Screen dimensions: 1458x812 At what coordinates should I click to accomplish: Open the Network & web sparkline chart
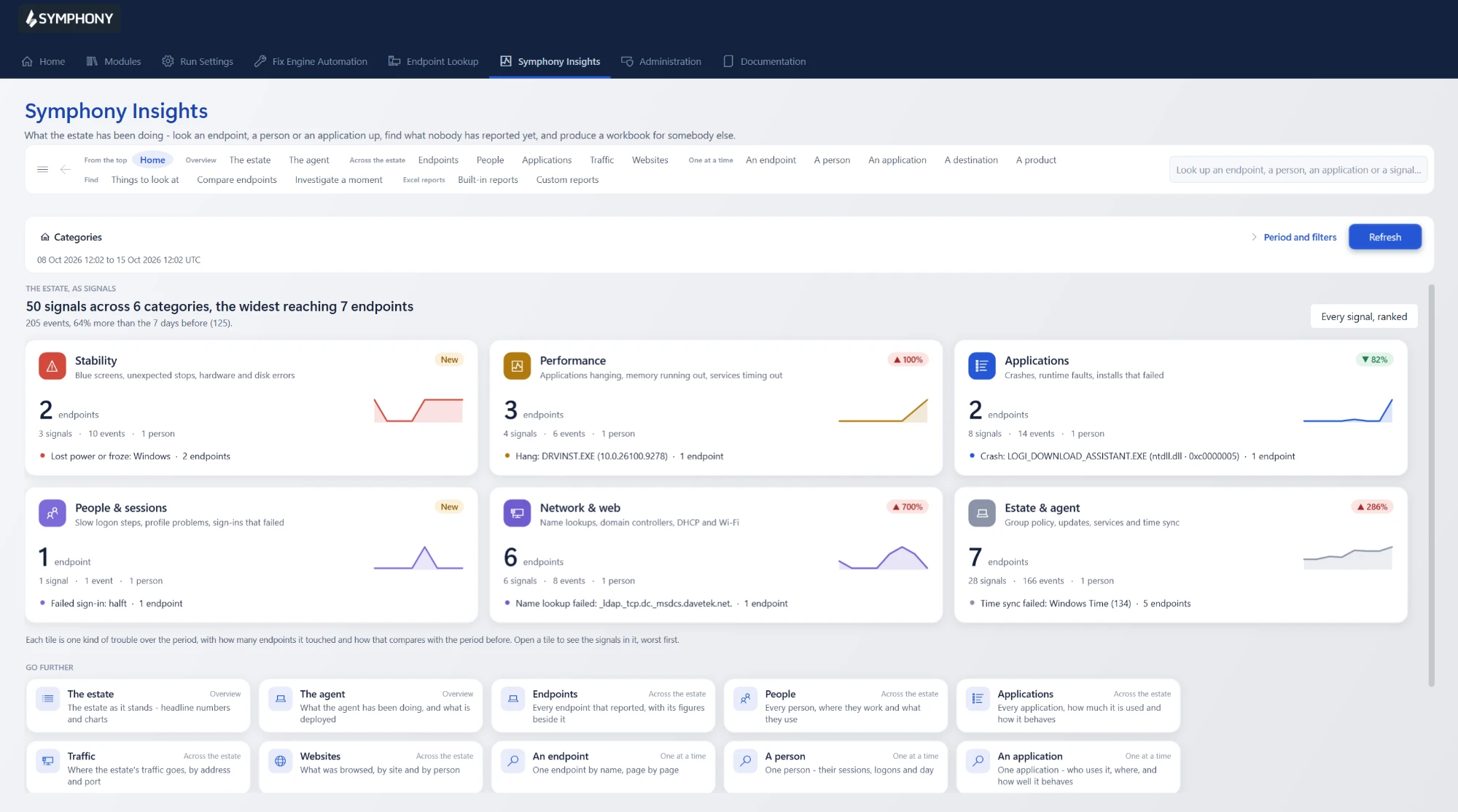point(883,558)
